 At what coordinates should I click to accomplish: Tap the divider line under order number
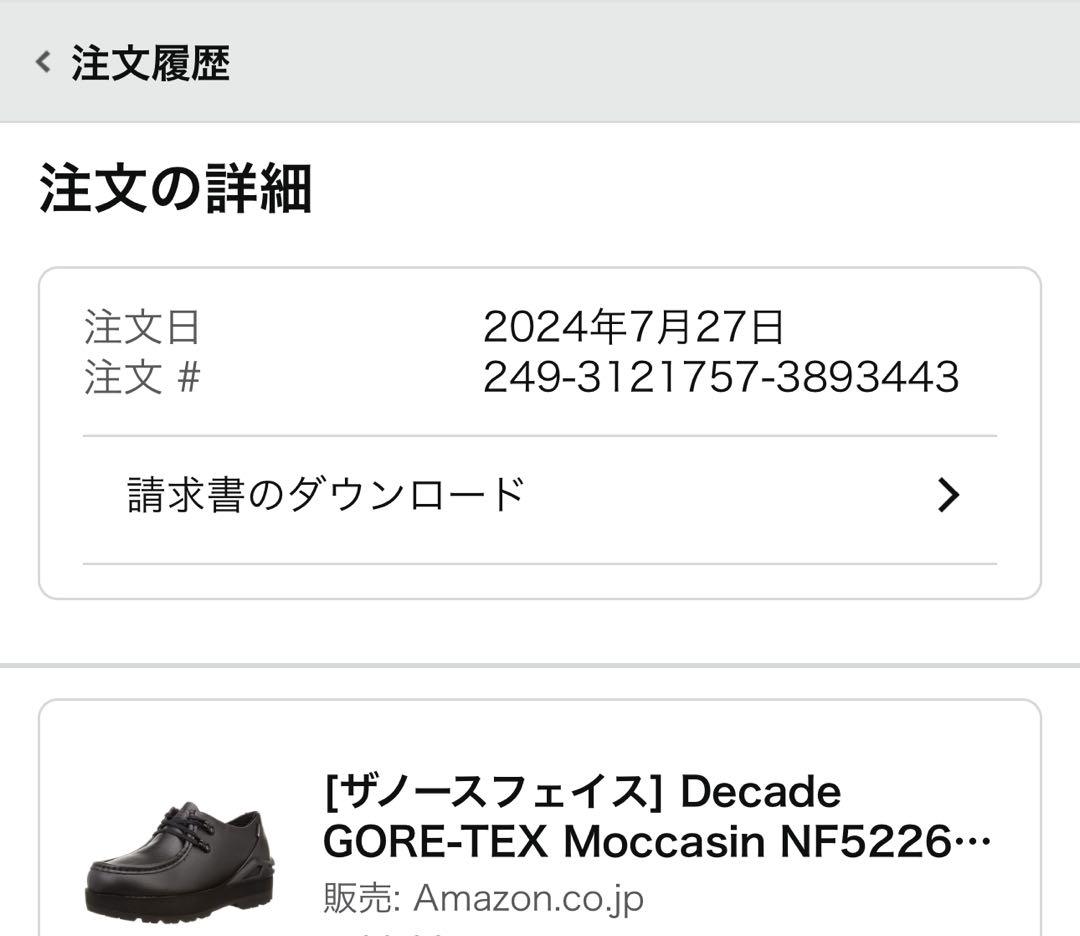pos(540,435)
